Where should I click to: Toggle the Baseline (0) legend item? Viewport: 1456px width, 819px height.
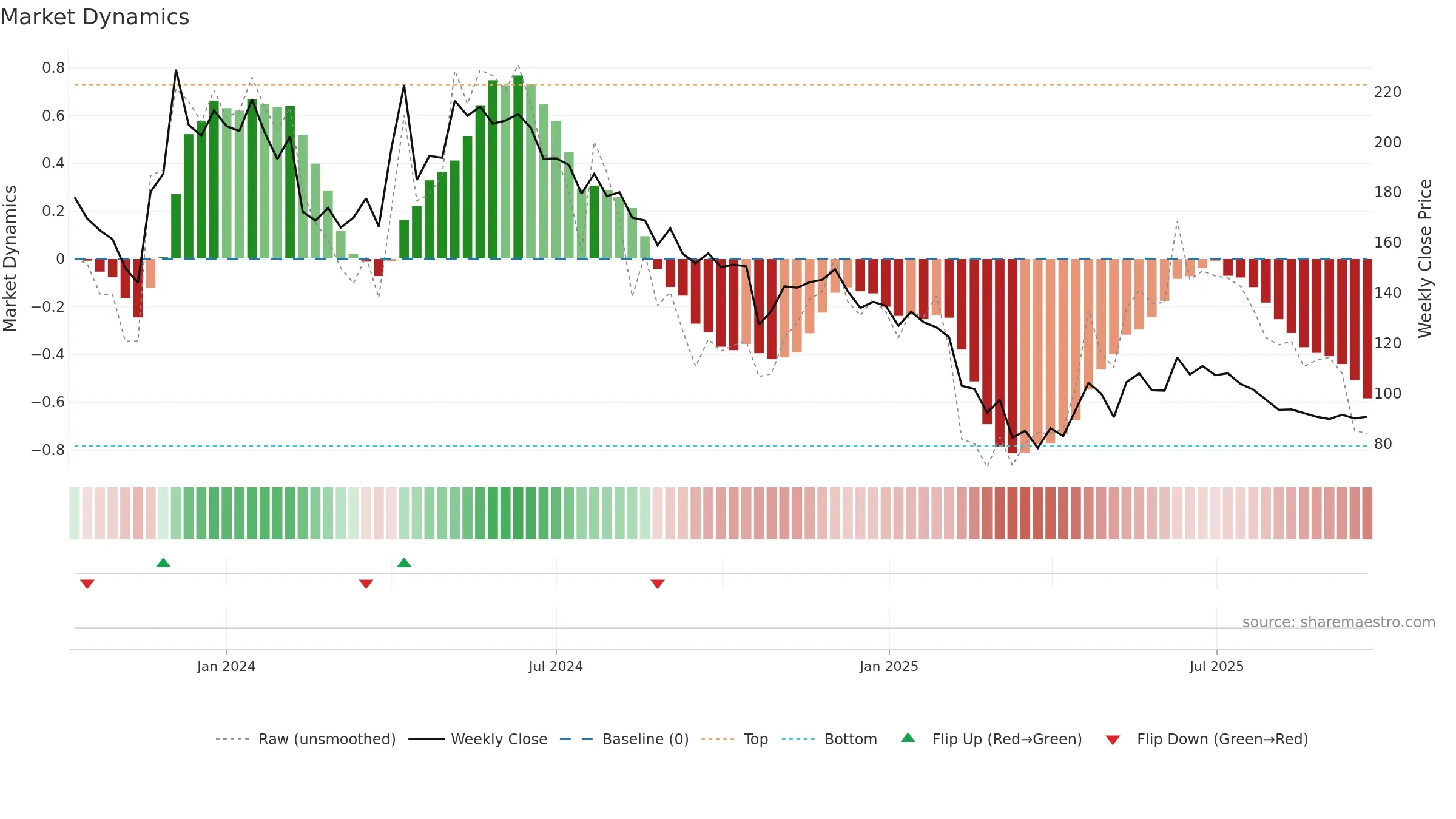(x=624, y=739)
